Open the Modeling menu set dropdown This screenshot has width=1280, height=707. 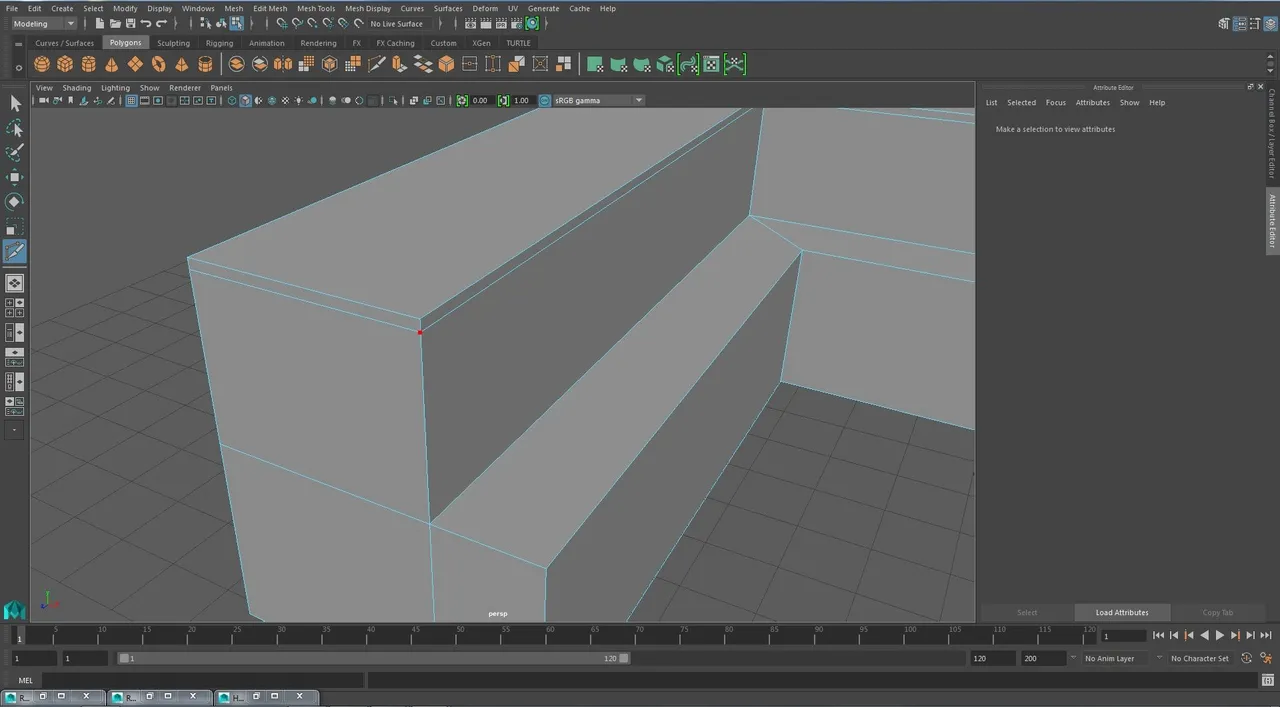point(43,23)
